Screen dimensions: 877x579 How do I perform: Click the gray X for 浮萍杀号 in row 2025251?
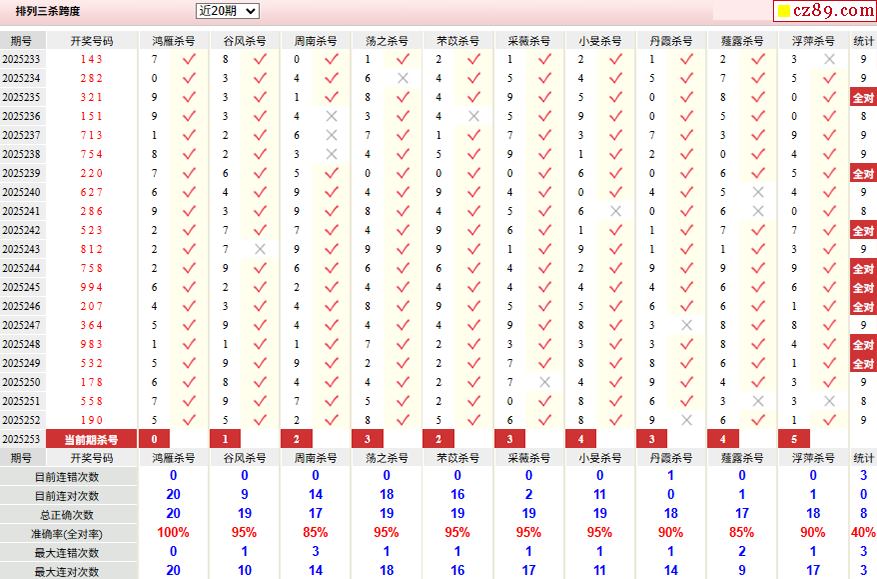point(829,401)
